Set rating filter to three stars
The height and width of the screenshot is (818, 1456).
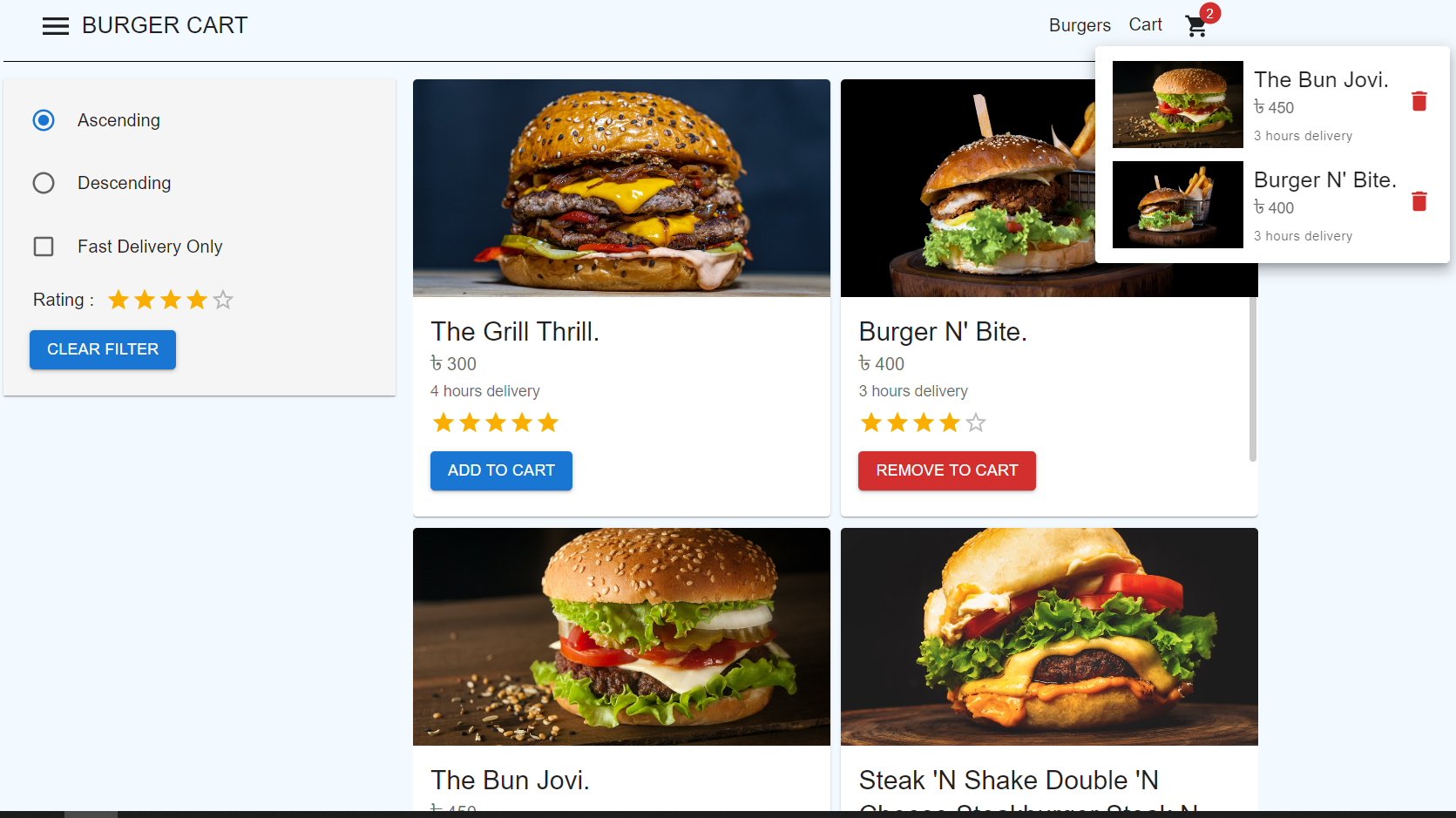(171, 300)
